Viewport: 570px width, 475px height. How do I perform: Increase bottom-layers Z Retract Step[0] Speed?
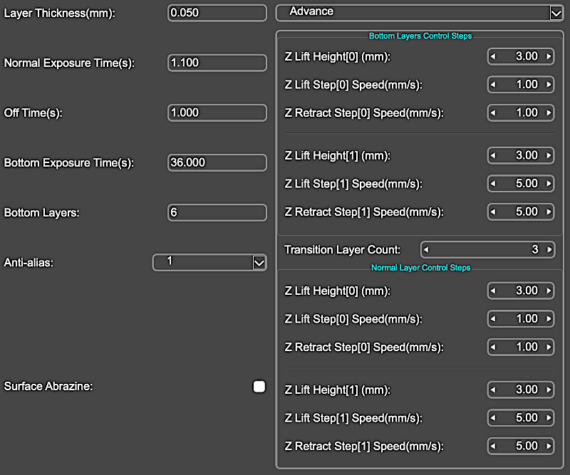click(549, 113)
